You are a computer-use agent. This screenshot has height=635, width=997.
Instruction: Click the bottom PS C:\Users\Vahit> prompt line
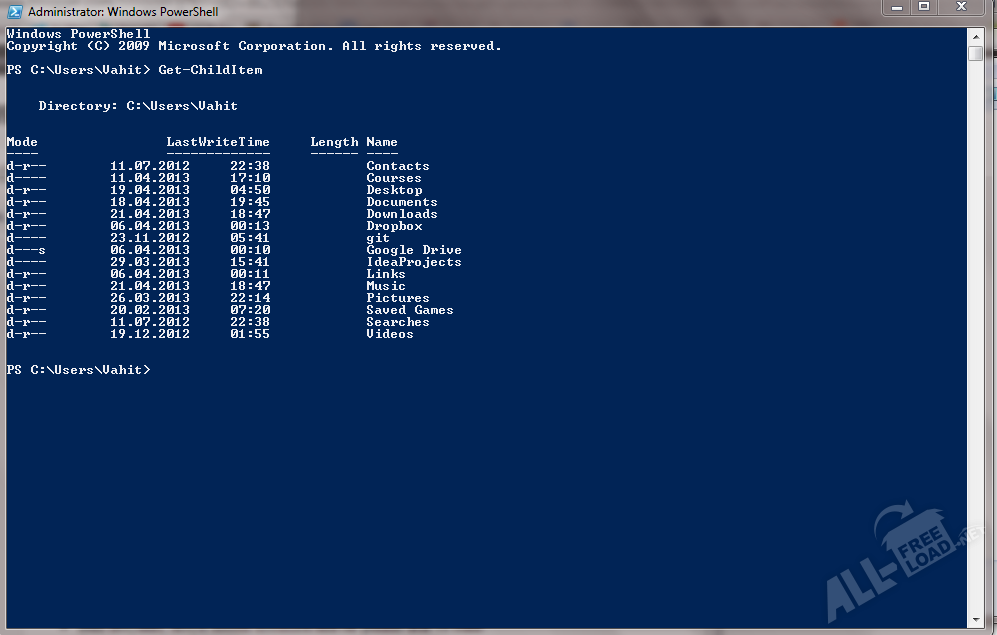78,370
